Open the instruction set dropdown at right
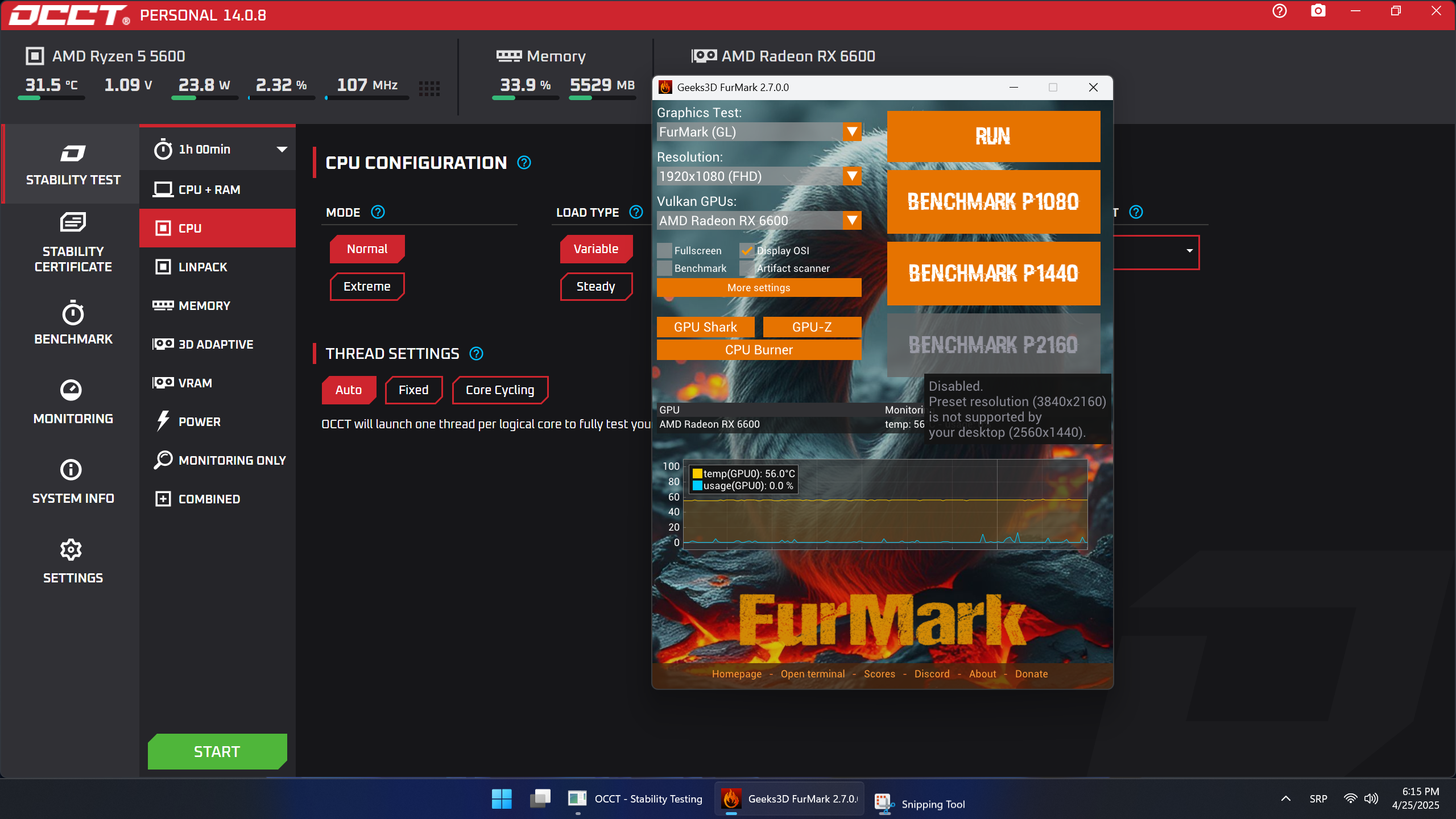This screenshot has height=819, width=1456. click(x=1156, y=251)
